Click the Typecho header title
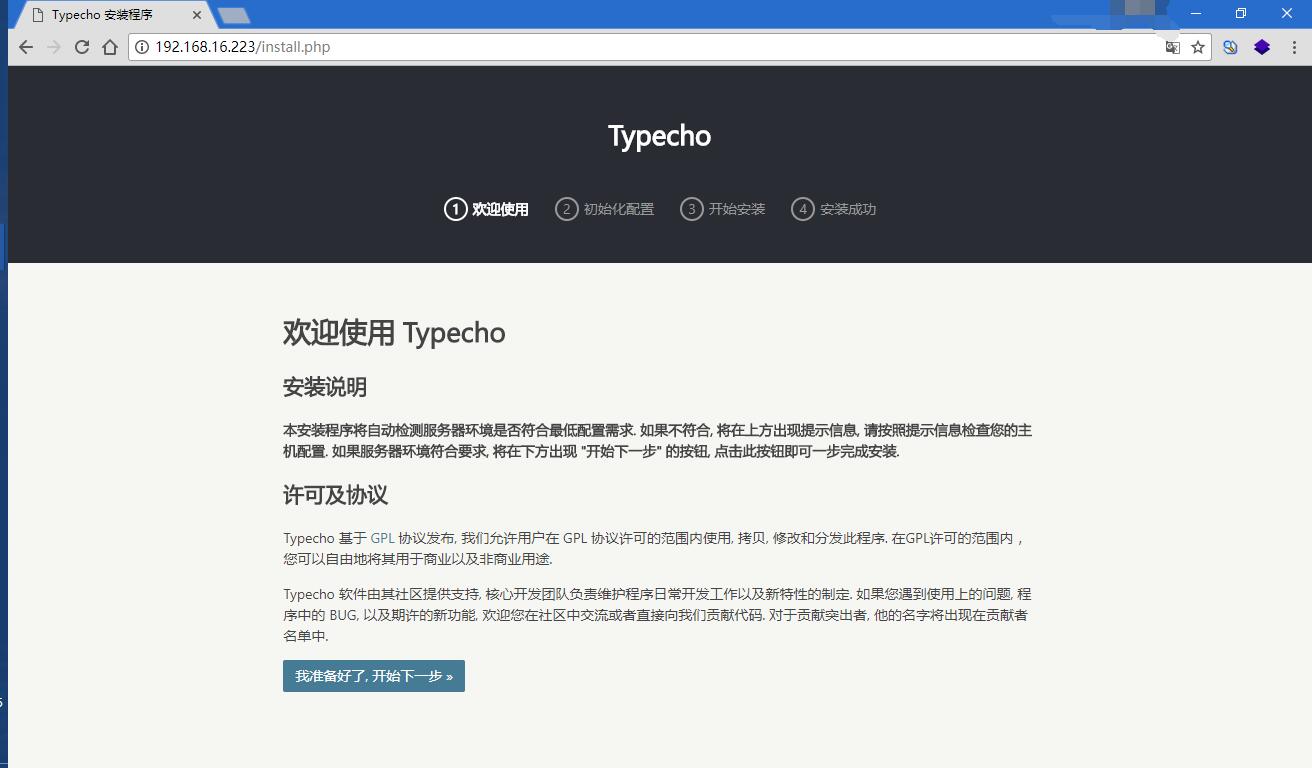This screenshot has height=768, width=1312. point(660,136)
